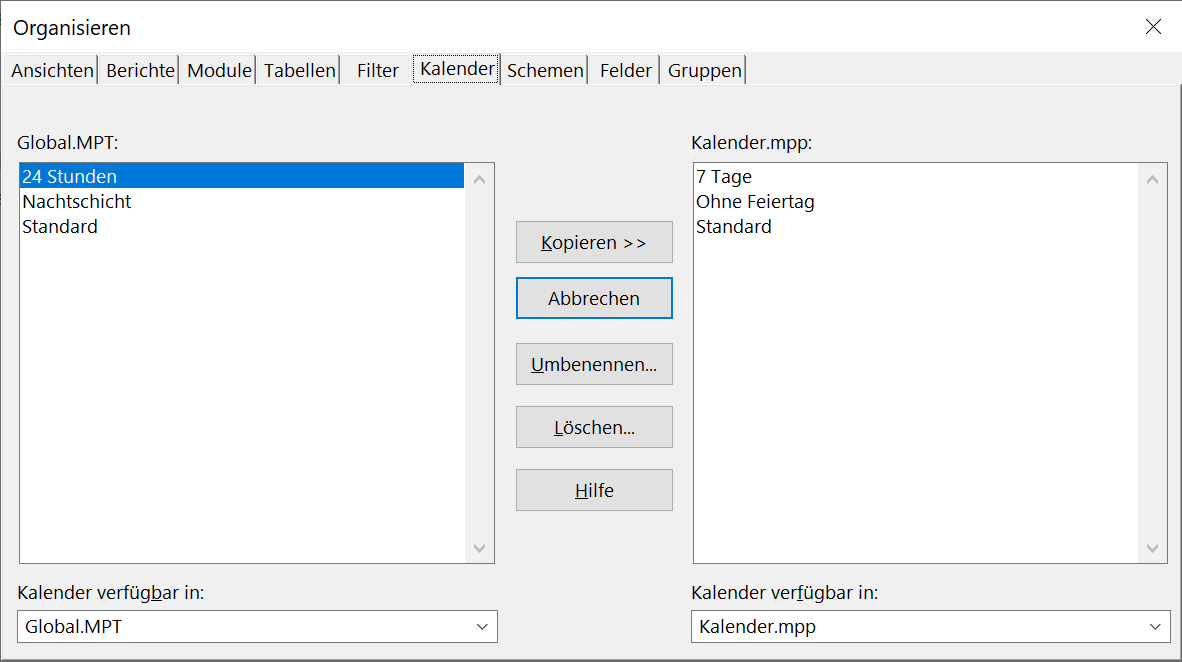Open the Global.MPT dropdown
The height and width of the screenshot is (662, 1182).
click(x=257, y=627)
